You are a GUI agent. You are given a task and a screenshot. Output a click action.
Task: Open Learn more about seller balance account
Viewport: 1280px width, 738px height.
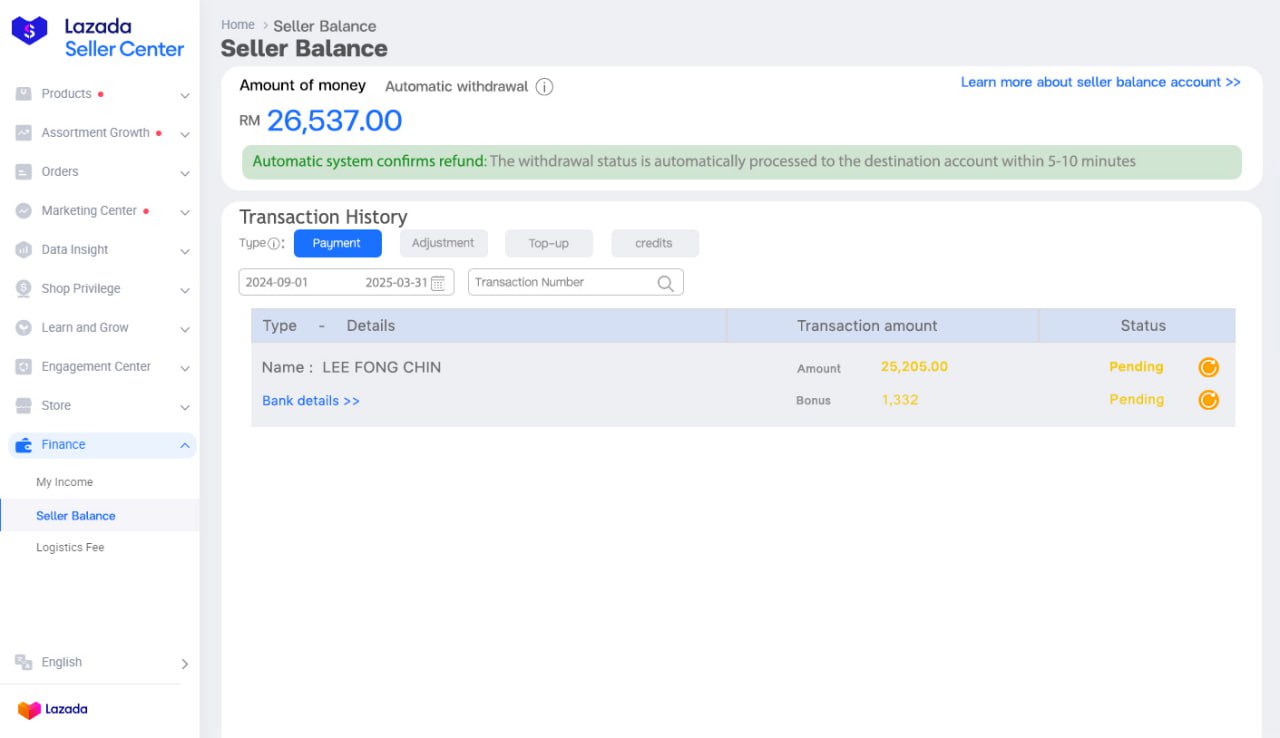click(1100, 82)
